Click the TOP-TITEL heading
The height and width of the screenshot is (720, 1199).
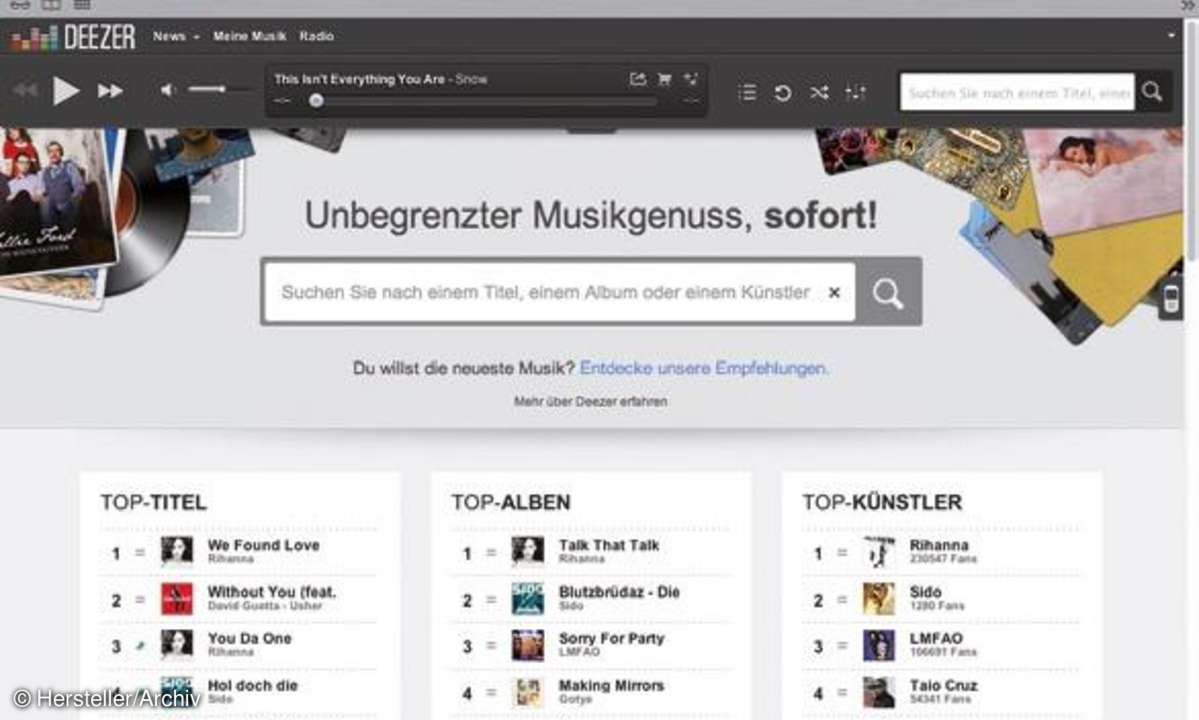point(154,502)
